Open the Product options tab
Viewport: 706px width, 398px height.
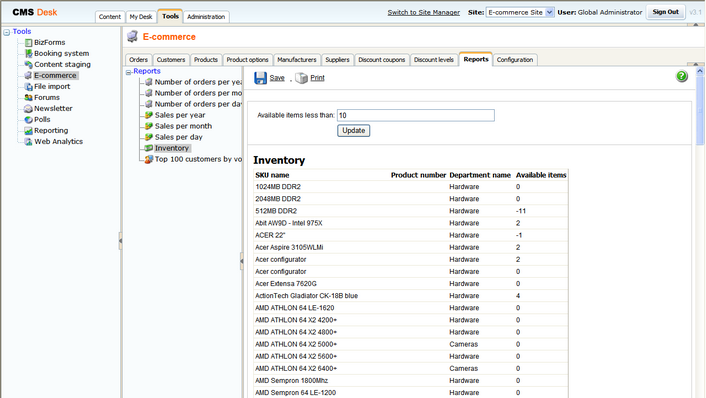pyautogui.click(x=247, y=59)
